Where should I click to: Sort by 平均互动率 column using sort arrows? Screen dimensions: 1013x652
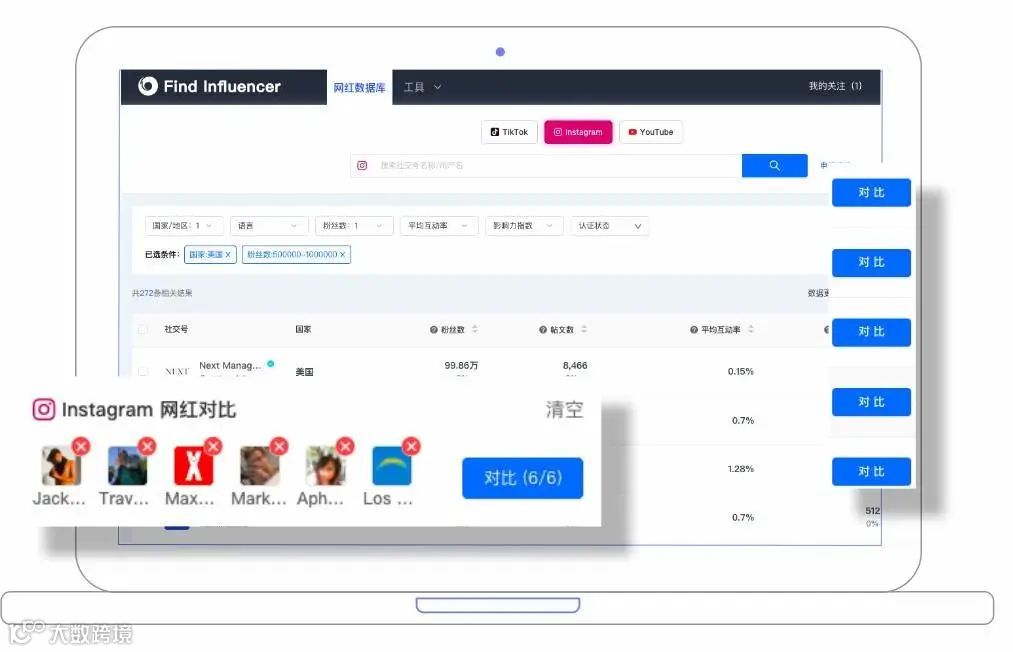click(x=751, y=329)
